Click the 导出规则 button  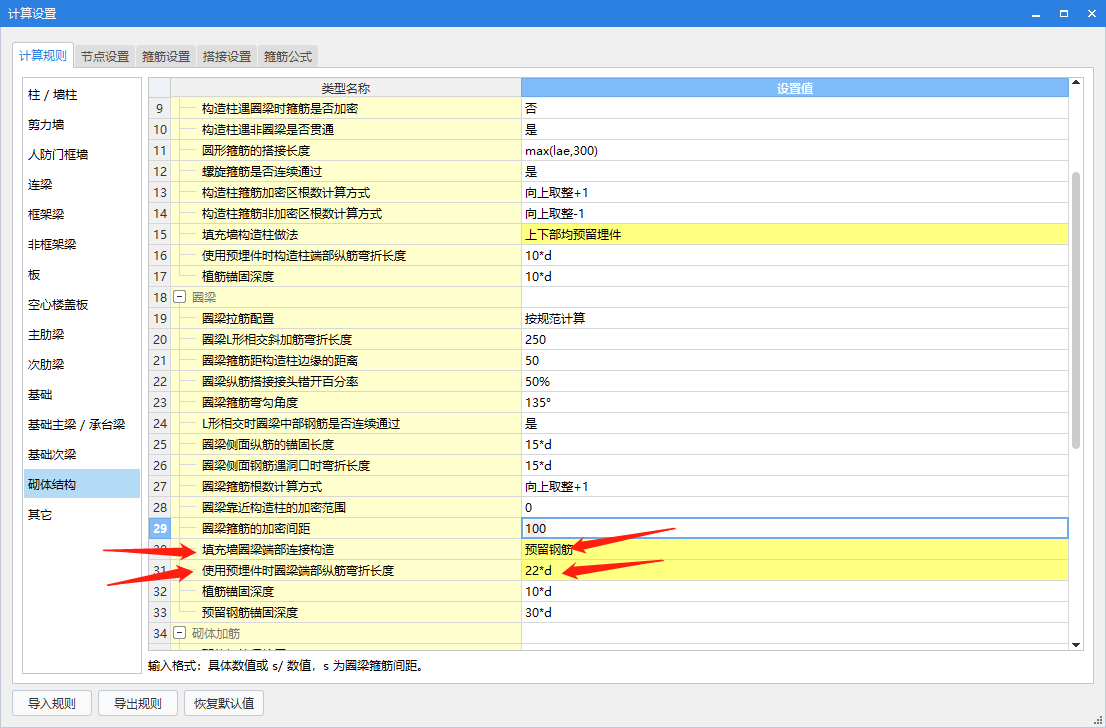tap(138, 703)
